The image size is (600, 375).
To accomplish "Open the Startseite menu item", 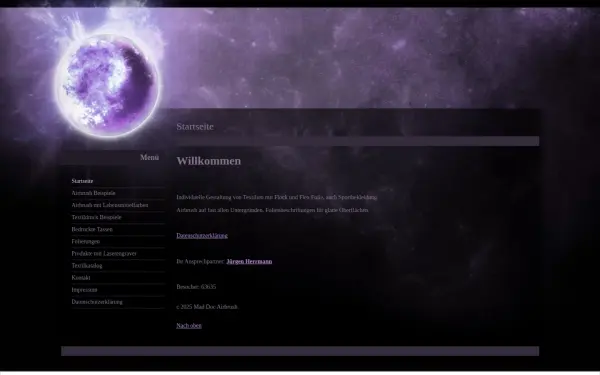I will click(82, 181).
